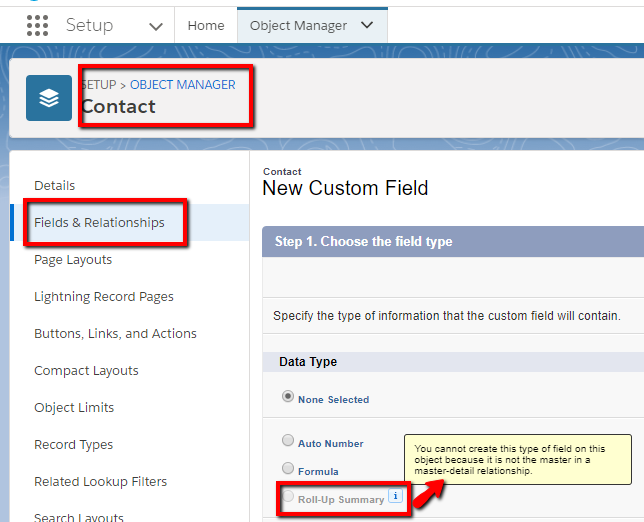Expand the Setup app dropdown chevron
The width and height of the screenshot is (644, 522).
pos(155,26)
